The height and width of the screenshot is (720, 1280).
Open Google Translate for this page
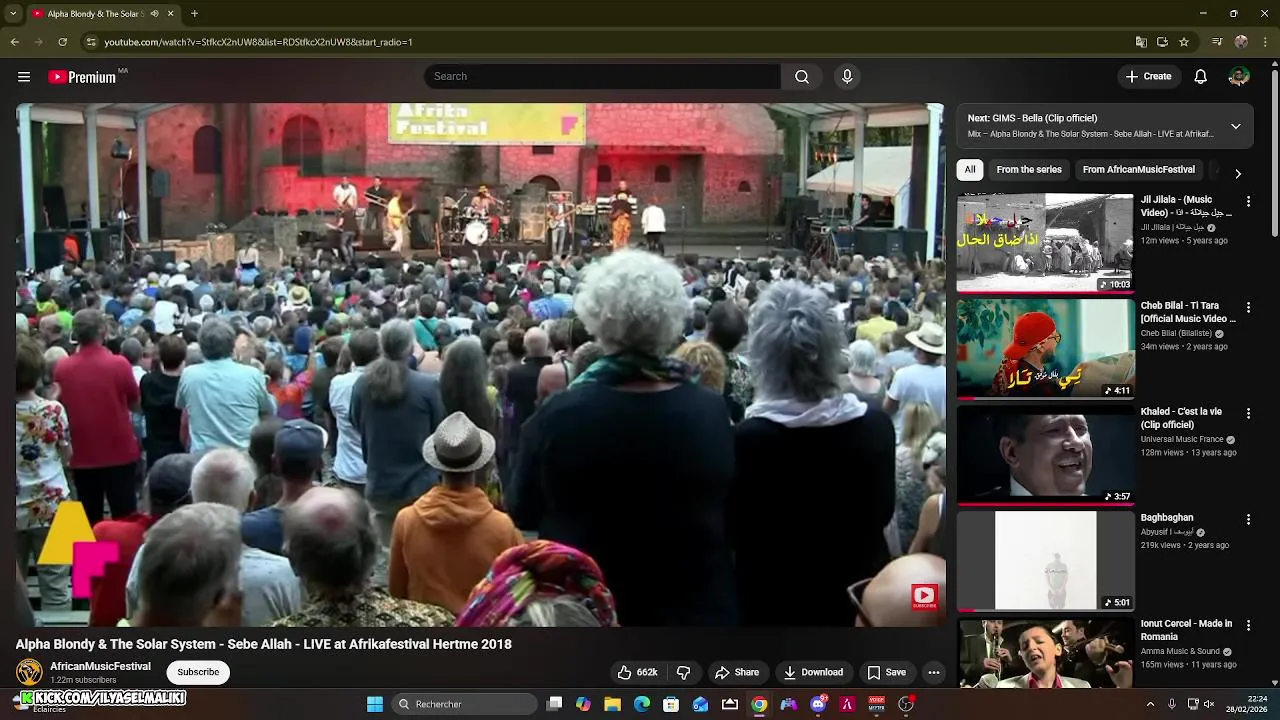point(1141,42)
